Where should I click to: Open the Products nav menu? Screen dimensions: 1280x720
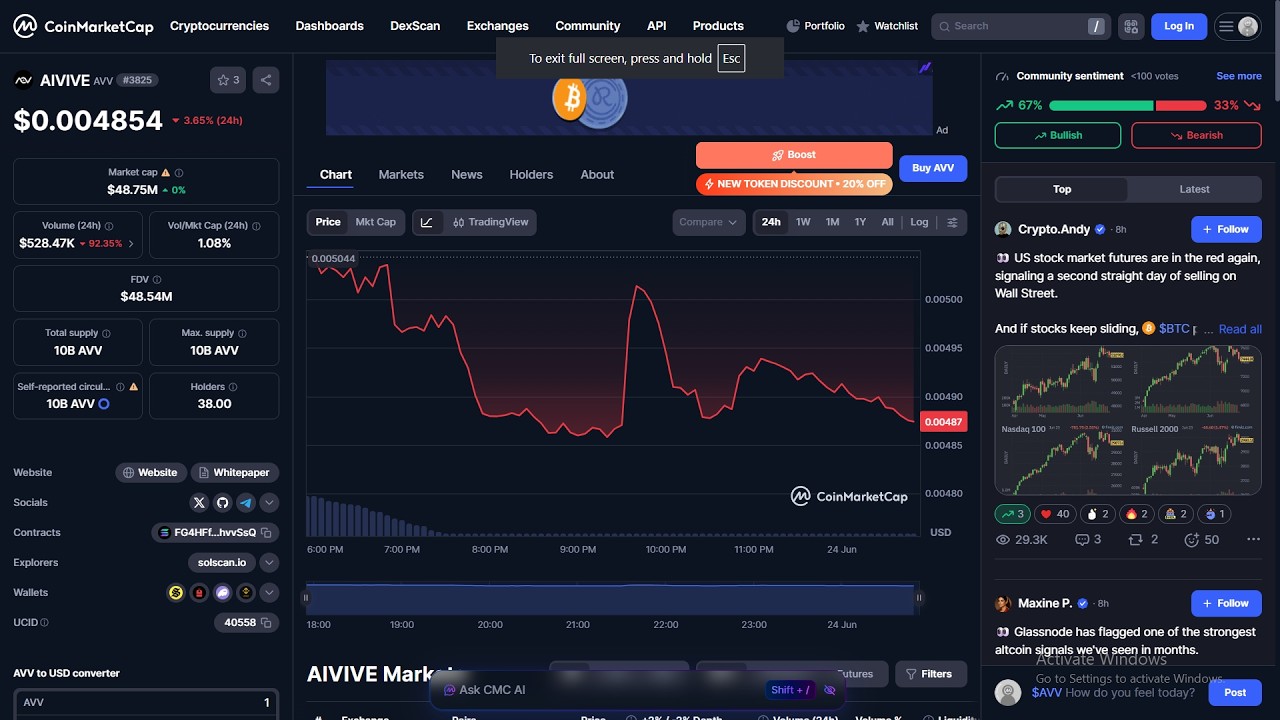pyautogui.click(x=718, y=26)
